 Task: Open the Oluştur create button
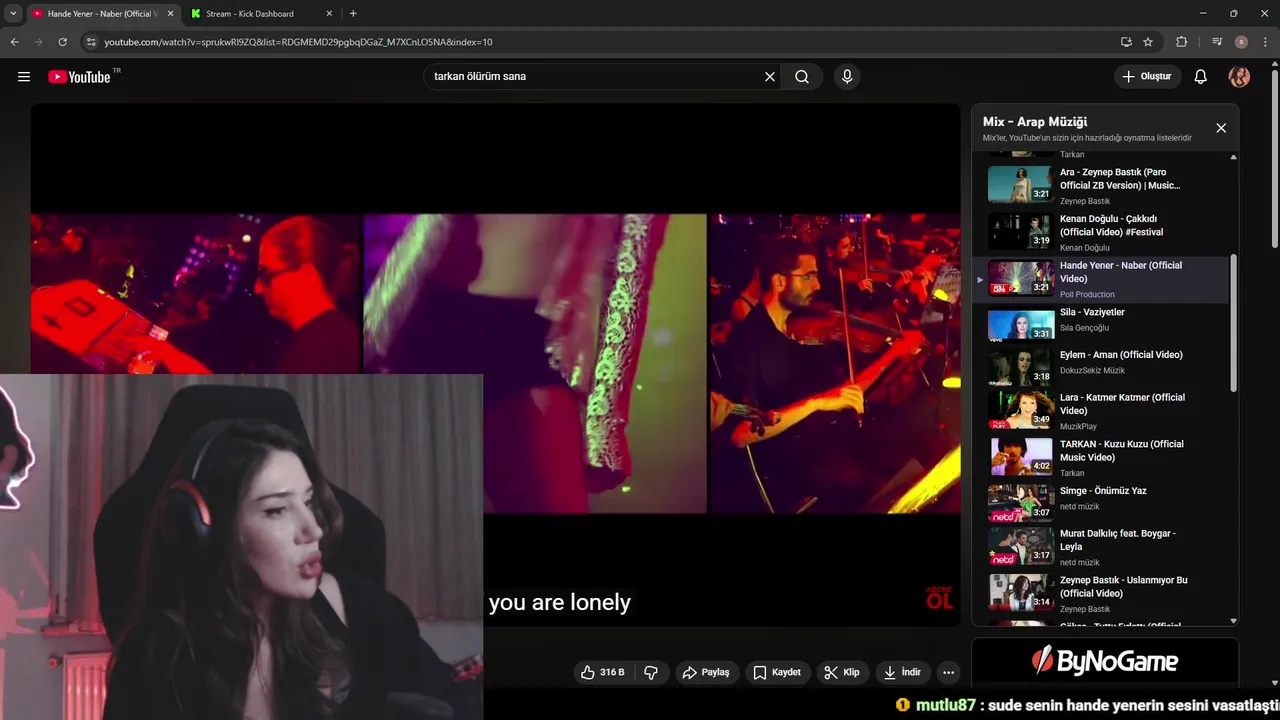[1148, 77]
